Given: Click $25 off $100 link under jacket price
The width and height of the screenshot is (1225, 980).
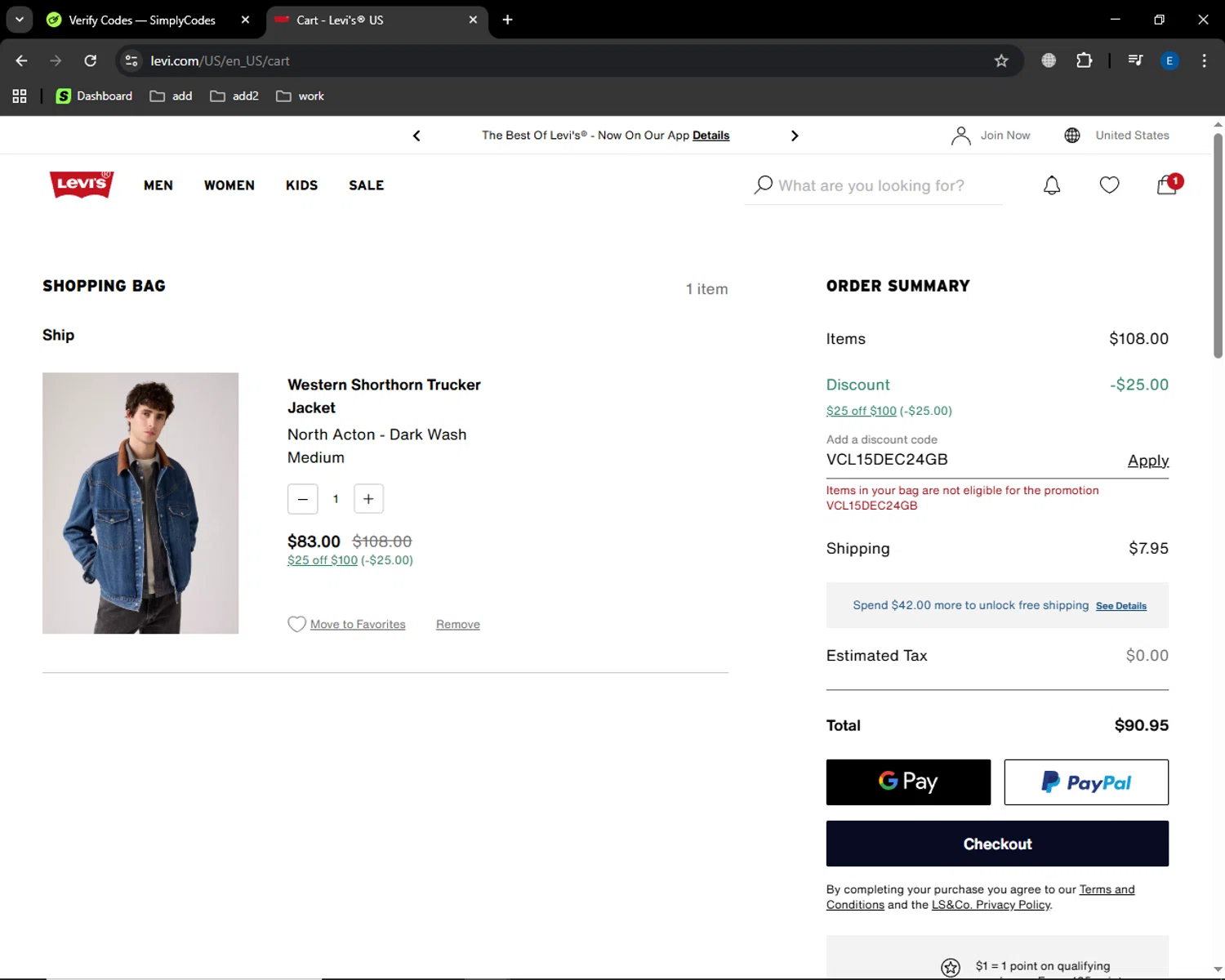Looking at the screenshot, I should tap(323, 560).
